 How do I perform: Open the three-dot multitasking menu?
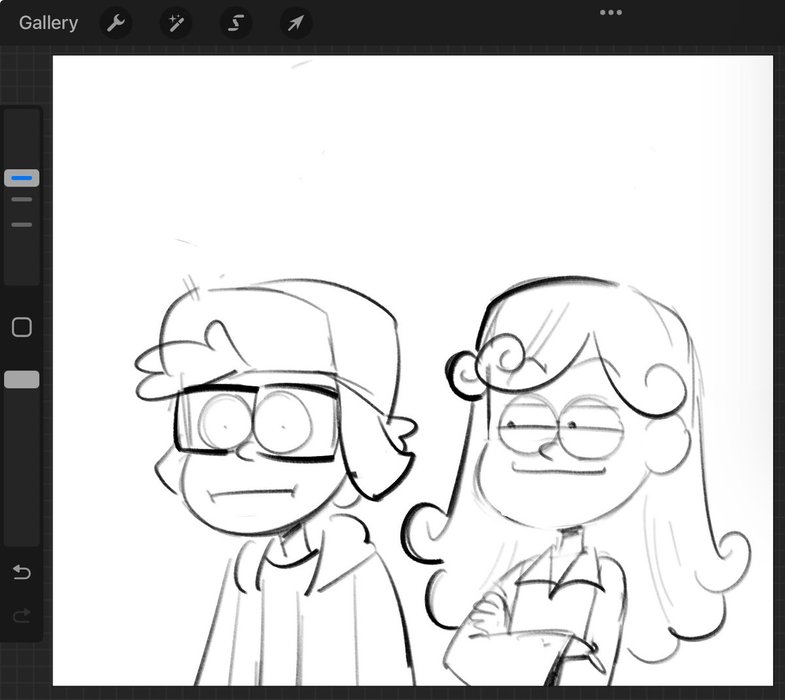point(610,12)
